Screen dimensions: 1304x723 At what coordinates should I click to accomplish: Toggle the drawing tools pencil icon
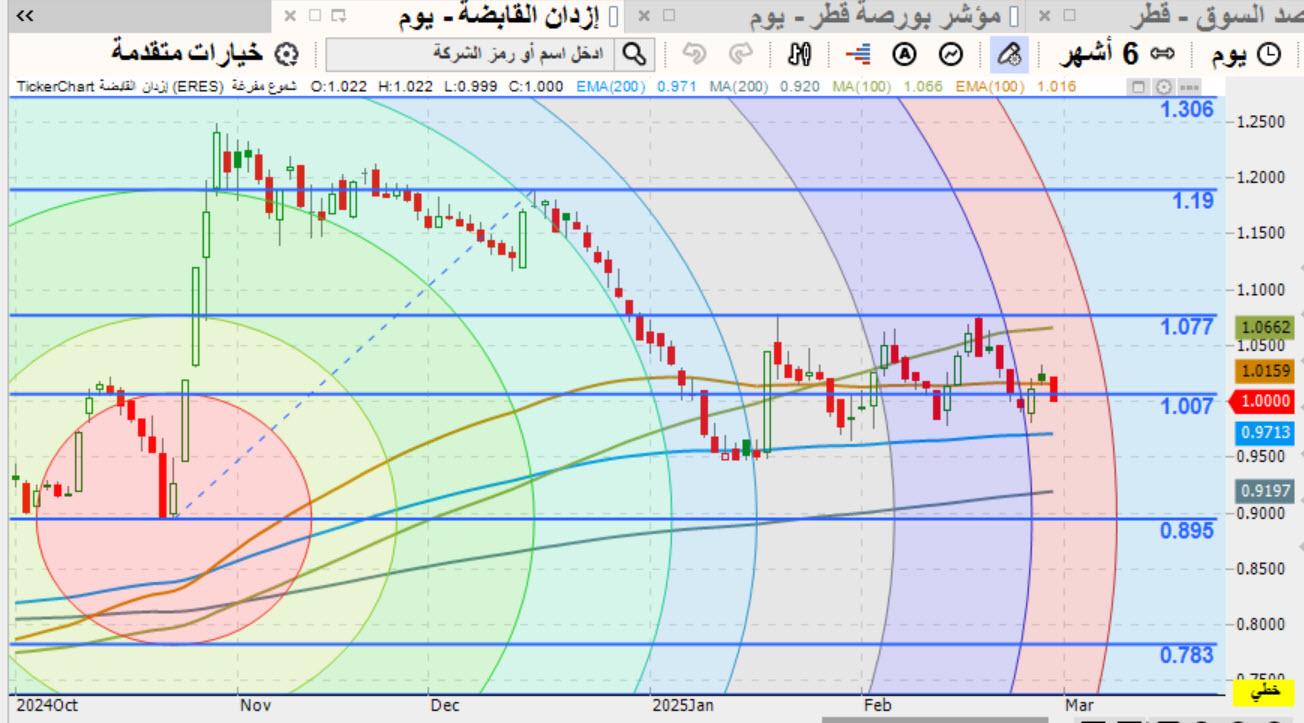(1010, 54)
